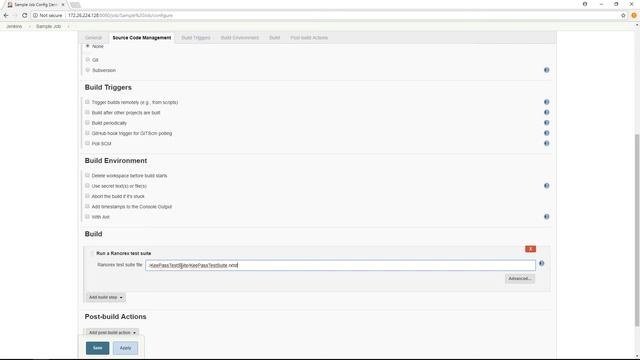
Task: Close the Sample Job Config browser tab
Action: [62, 4]
